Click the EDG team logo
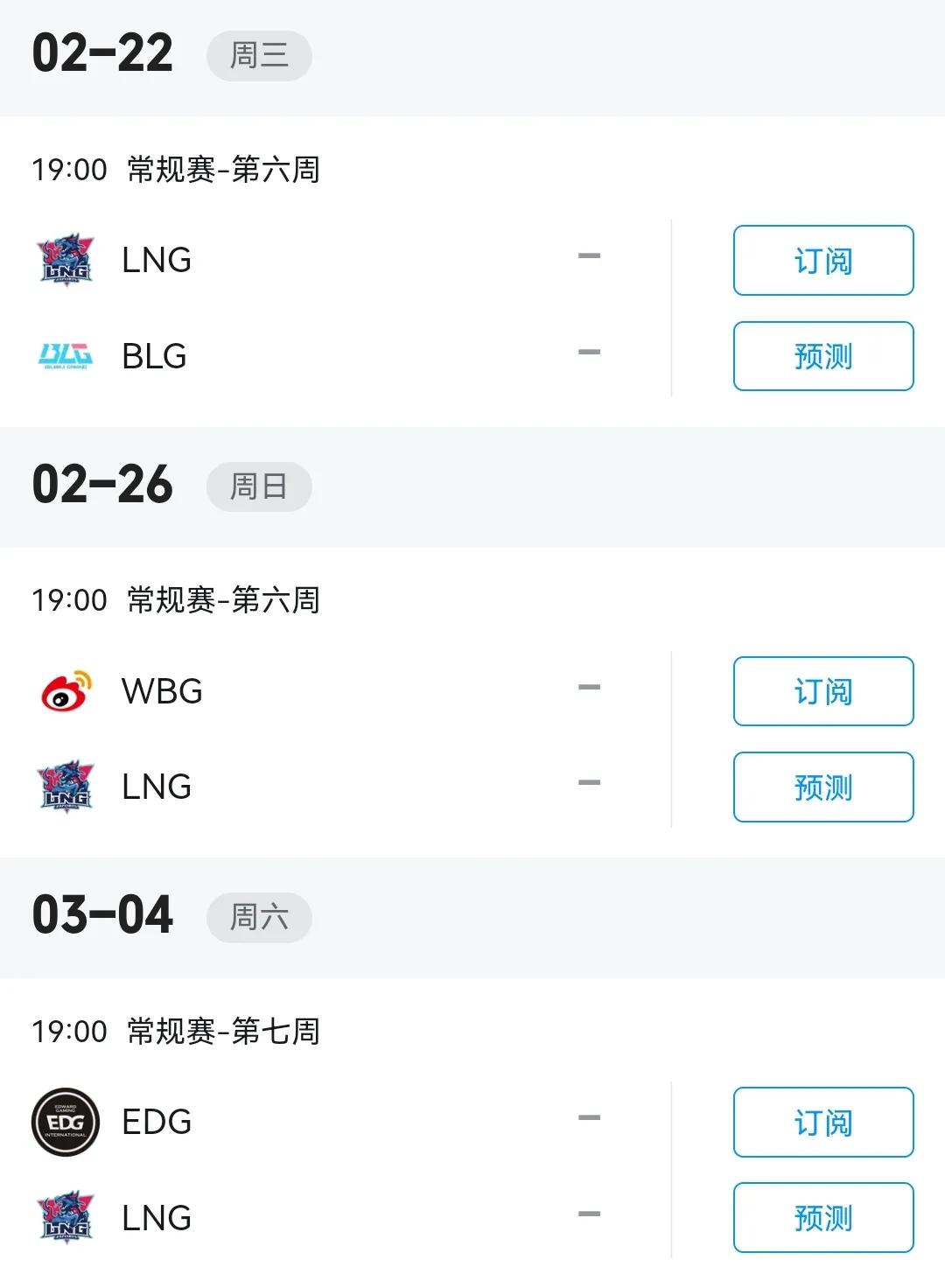 [x=66, y=1122]
